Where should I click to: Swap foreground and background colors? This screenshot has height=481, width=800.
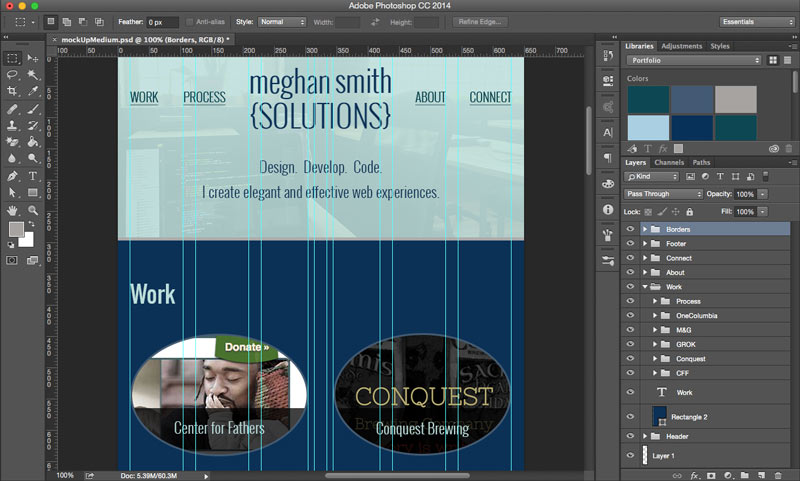[x=32, y=224]
